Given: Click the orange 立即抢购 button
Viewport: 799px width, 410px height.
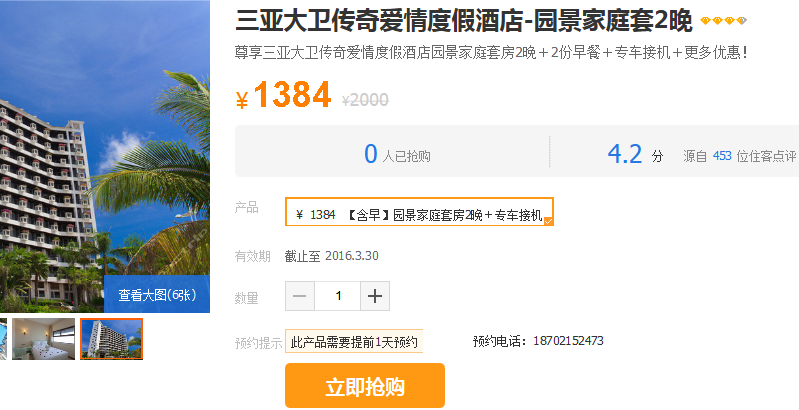Looking at the screenshot, I should (x=365, y=386).
